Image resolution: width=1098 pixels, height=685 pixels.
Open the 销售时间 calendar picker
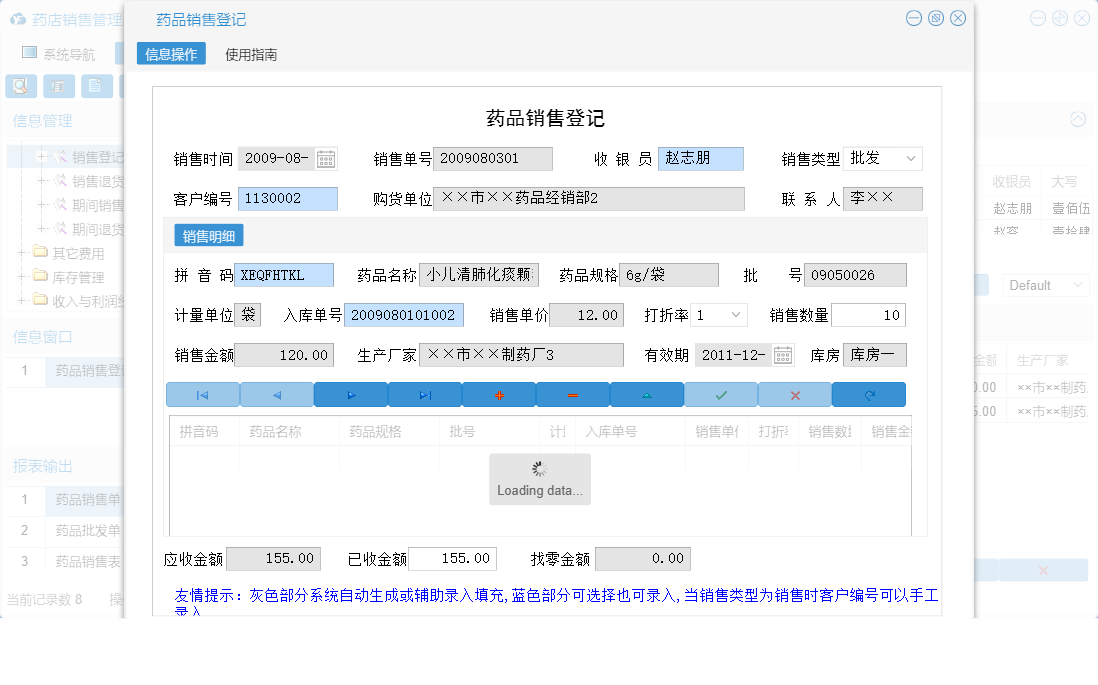coord(327,158)
